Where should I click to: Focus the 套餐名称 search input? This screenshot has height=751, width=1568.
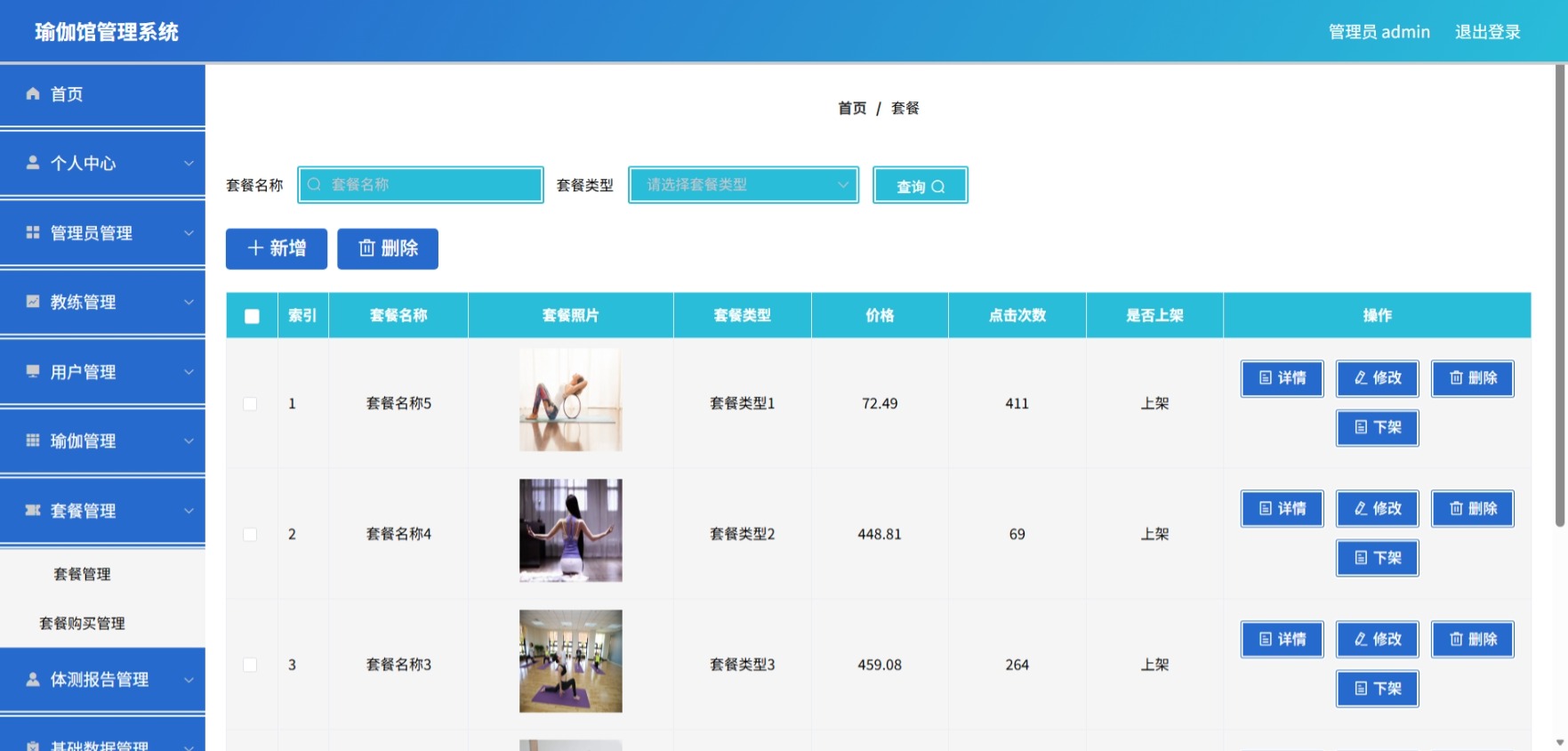pyautogui.click(x=421, y=185)
